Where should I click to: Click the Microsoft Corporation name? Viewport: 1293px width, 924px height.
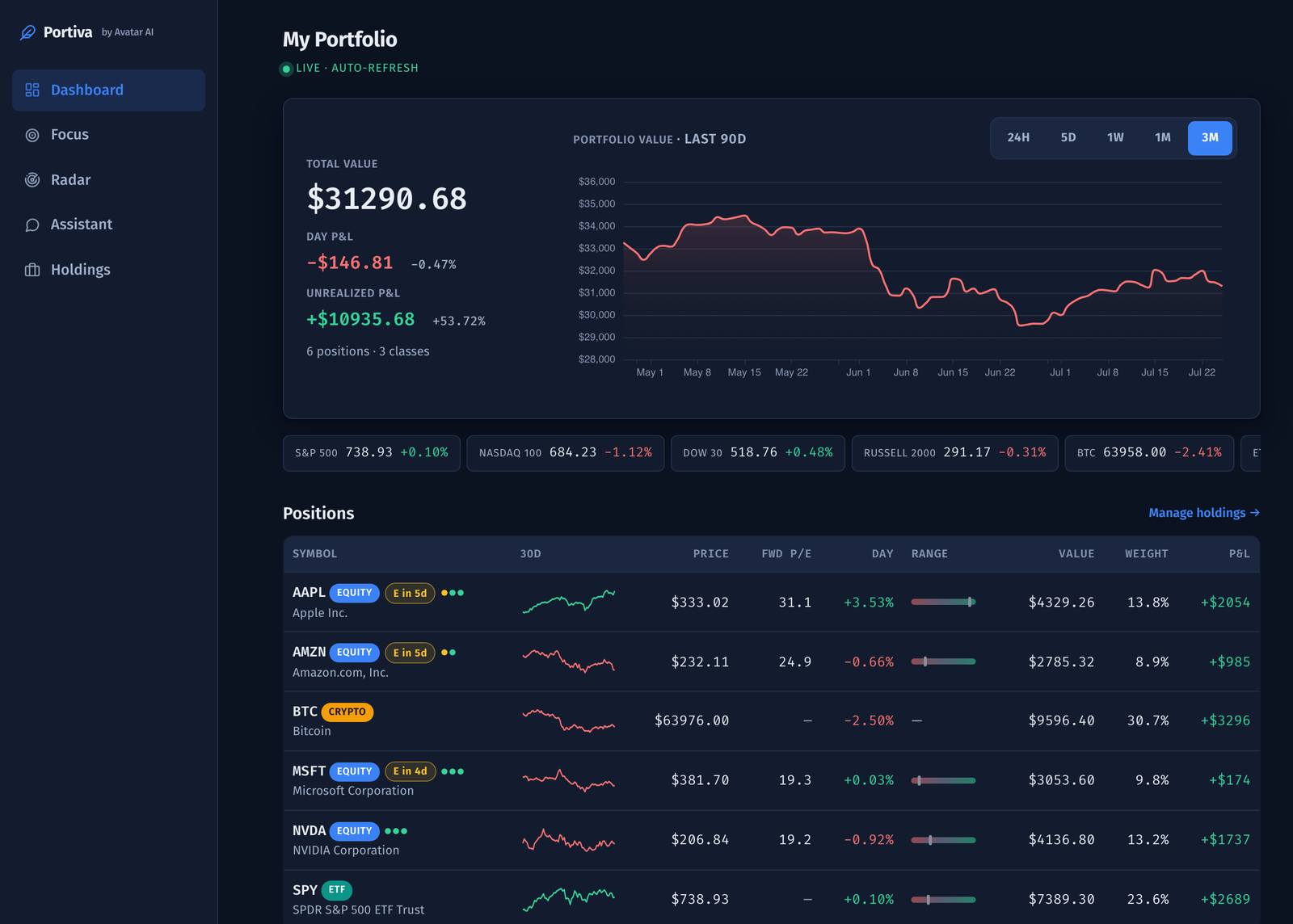point(353,791)
